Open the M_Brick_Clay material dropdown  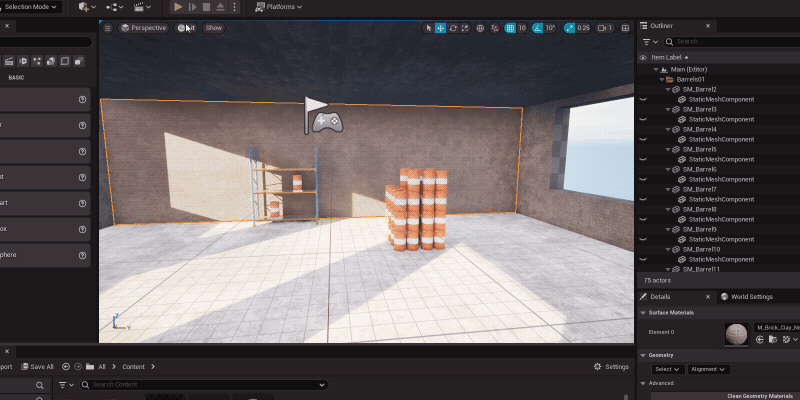pos(777,328)
